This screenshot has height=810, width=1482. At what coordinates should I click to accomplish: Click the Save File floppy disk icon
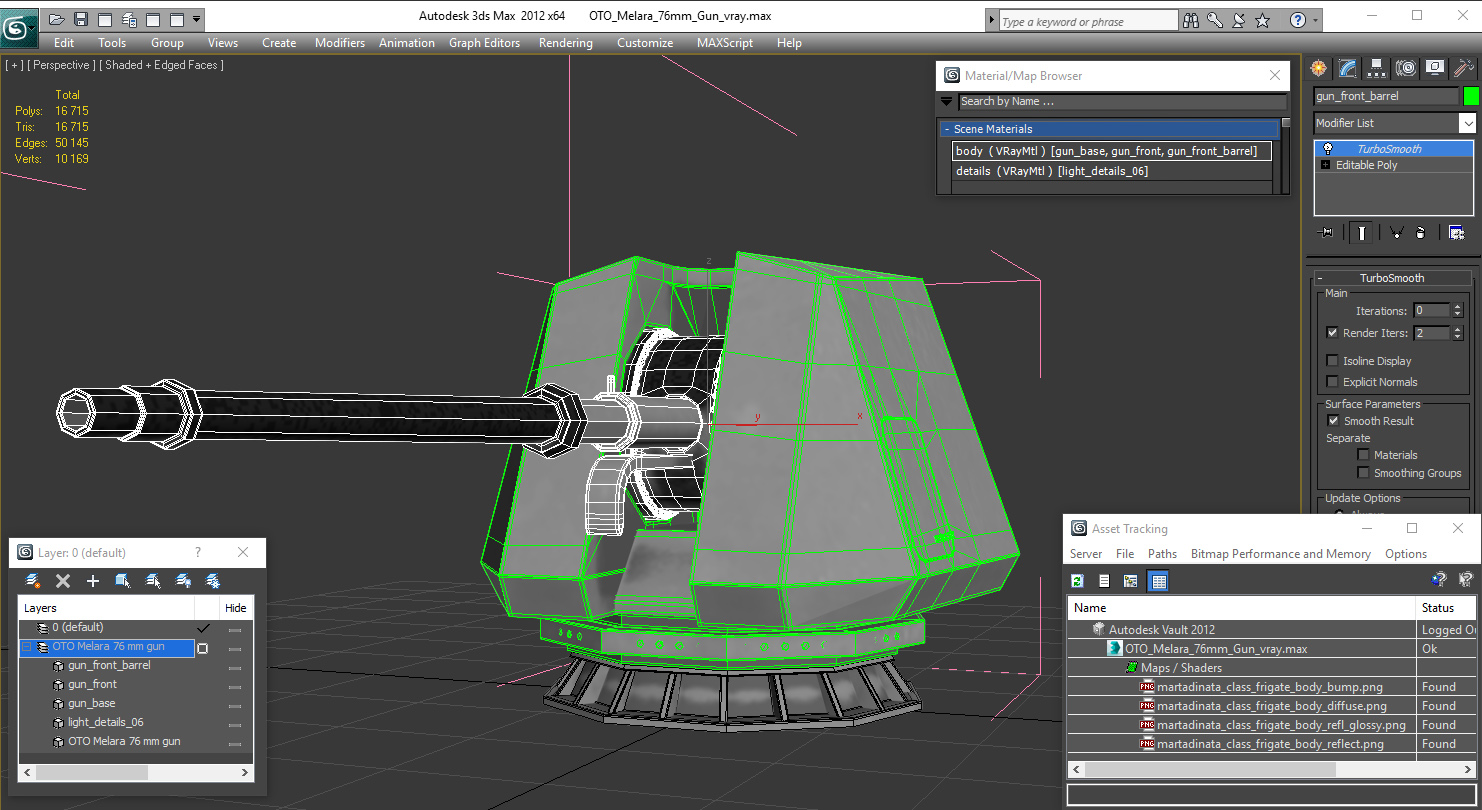pos(80,19)
